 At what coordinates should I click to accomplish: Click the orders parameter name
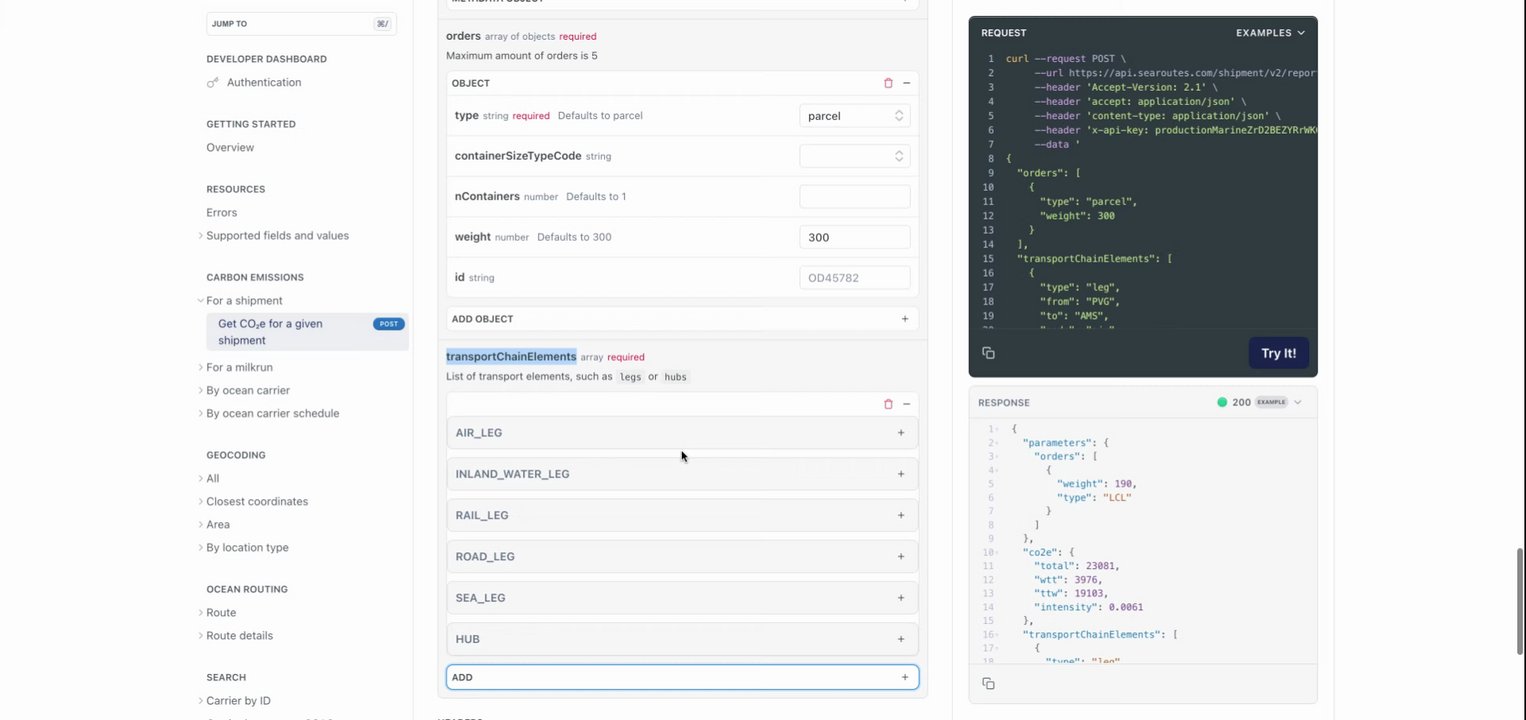463,36
